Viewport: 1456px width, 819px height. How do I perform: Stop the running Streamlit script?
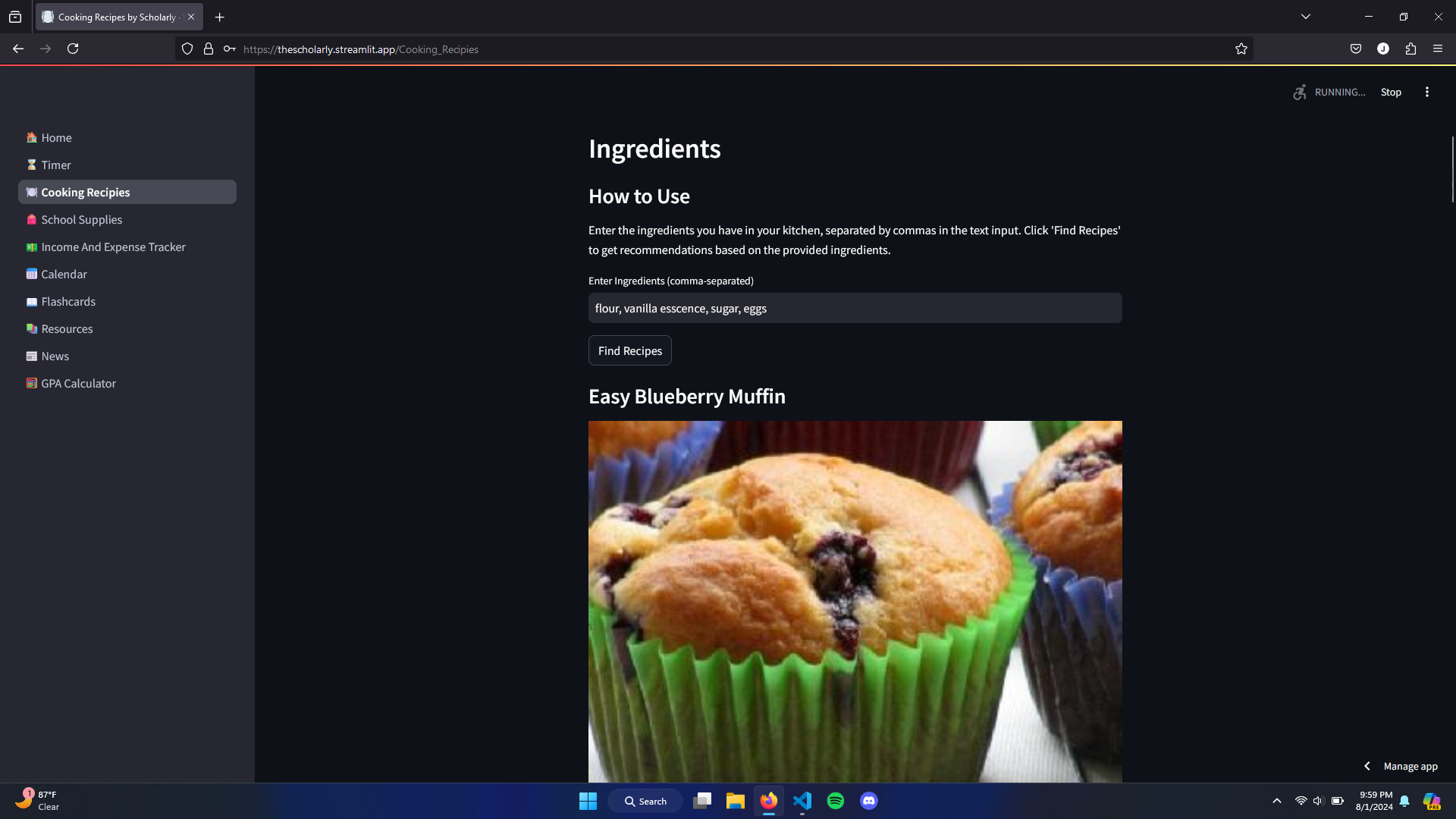pos(1390,93)
